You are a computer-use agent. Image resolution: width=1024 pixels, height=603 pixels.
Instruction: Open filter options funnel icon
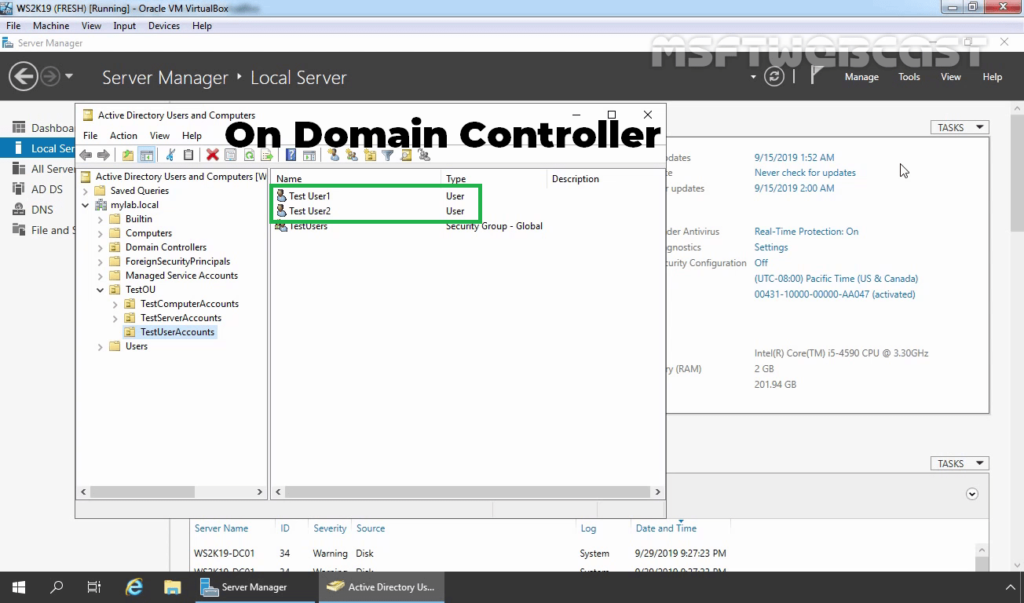pos(388,155)
